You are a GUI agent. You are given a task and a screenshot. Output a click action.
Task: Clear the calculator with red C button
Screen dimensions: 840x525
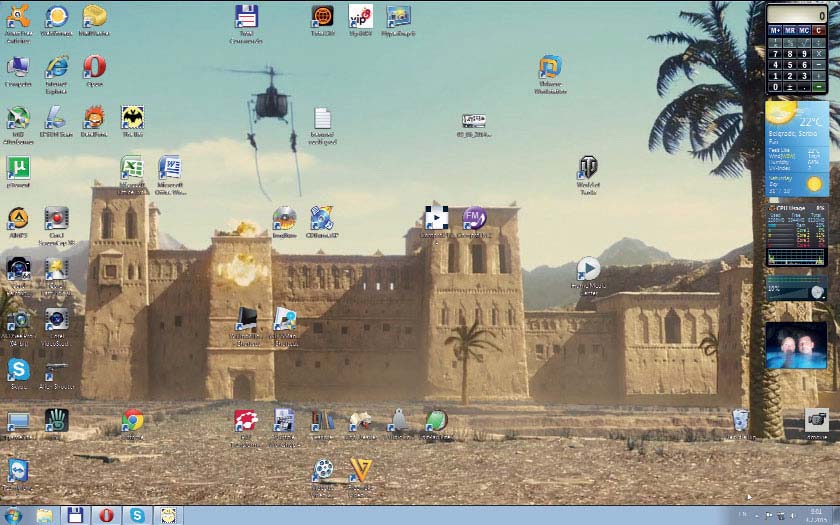pos(818,31)
